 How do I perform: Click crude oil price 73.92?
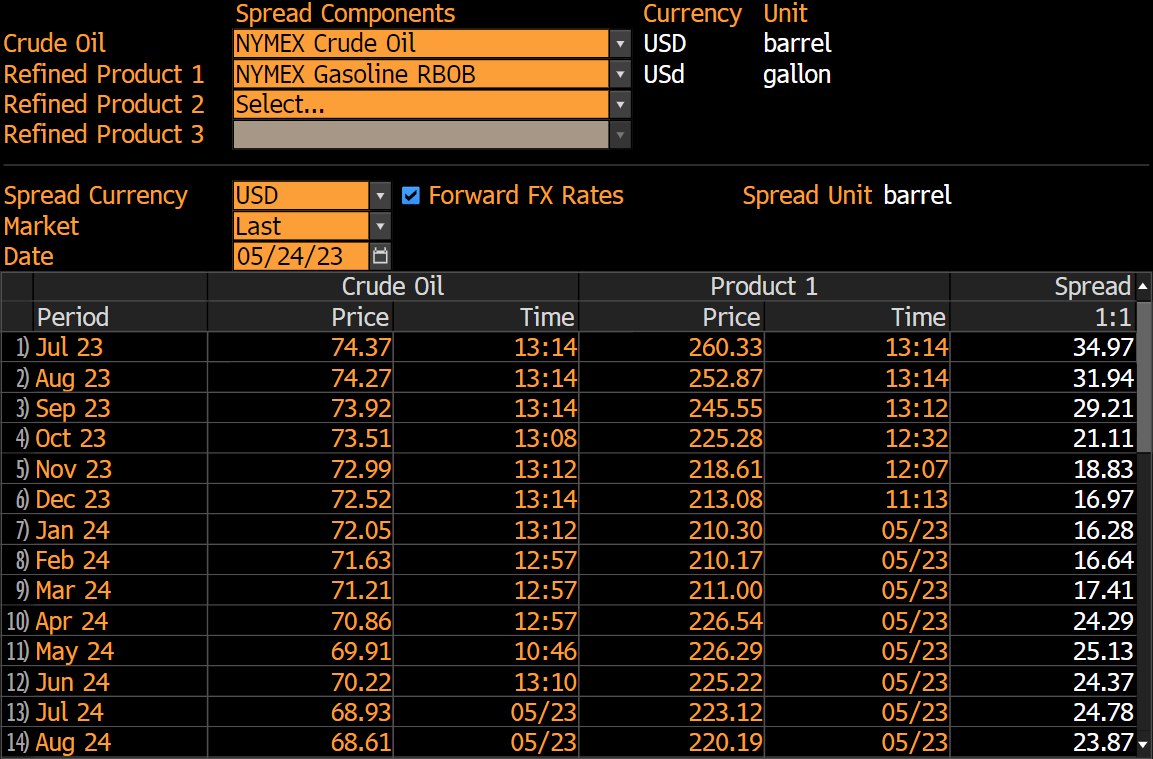(x=361, y=408)
